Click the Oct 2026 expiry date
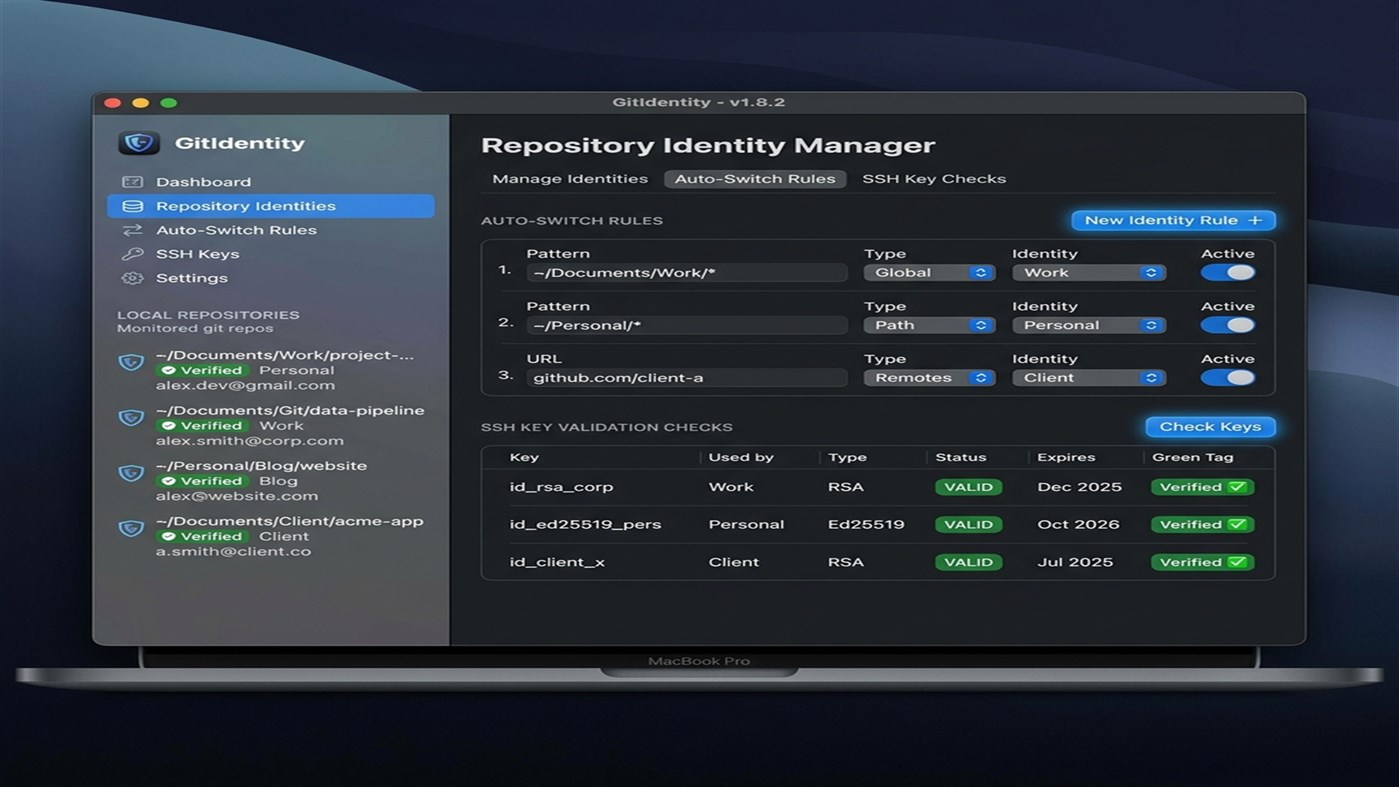Viewport: 1399px width, 787px height. tap(1079, 524)
